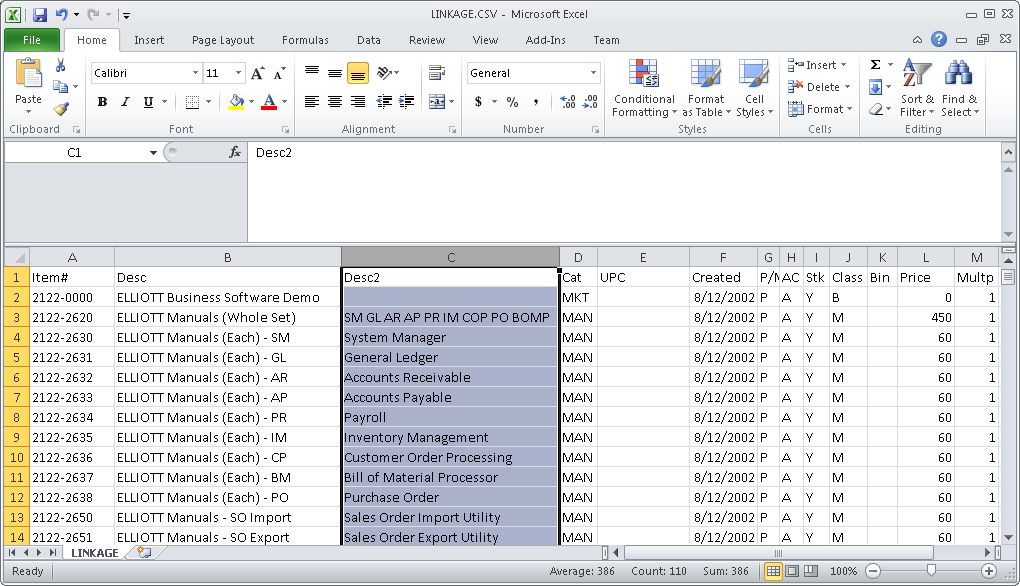This screenshot has width=1020, height=586.
Task: Select column B header
Action: point(228,258)
